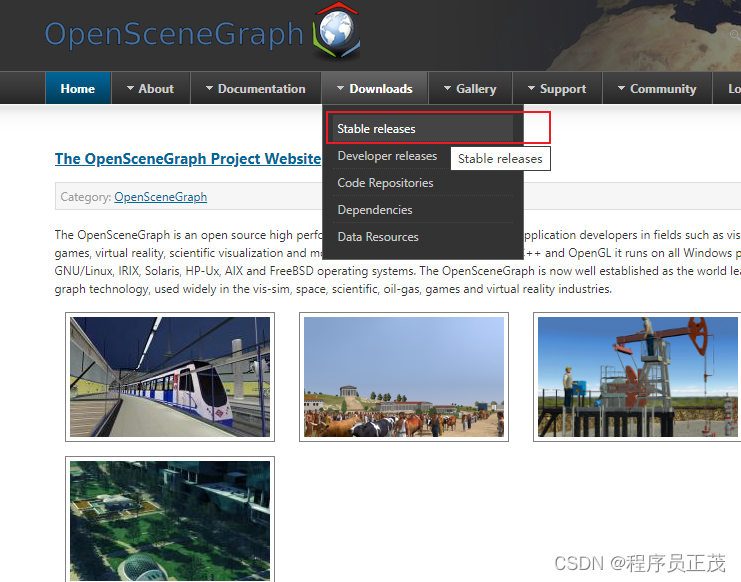Expand the Support dropdown arrow
This screenshot has width=741, height=582.
pyautogui.click(x=532, y=88)
